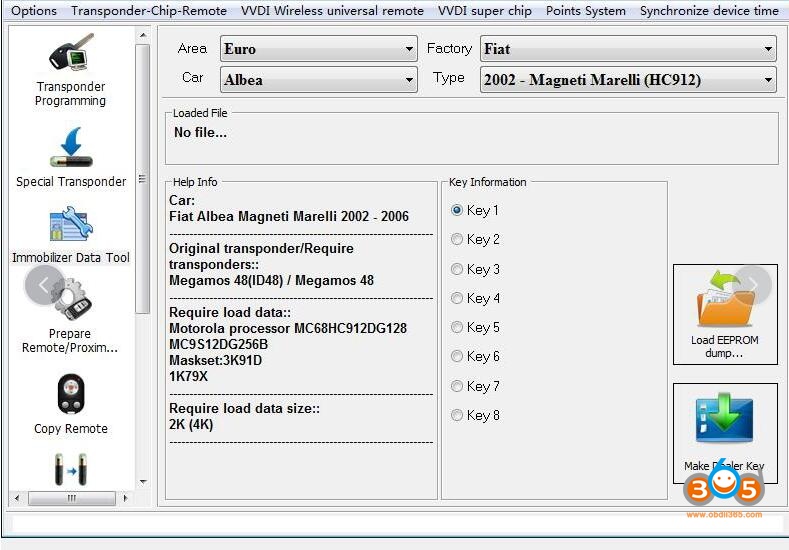Open the Transponder-Chip-Remote menu

(149, 11)
